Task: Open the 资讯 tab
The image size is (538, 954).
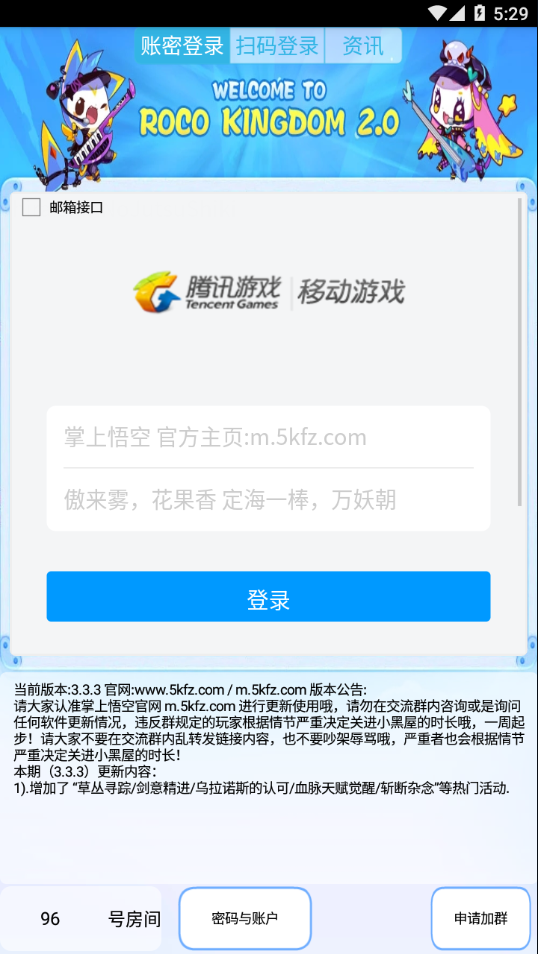Action: pos(363,46)
